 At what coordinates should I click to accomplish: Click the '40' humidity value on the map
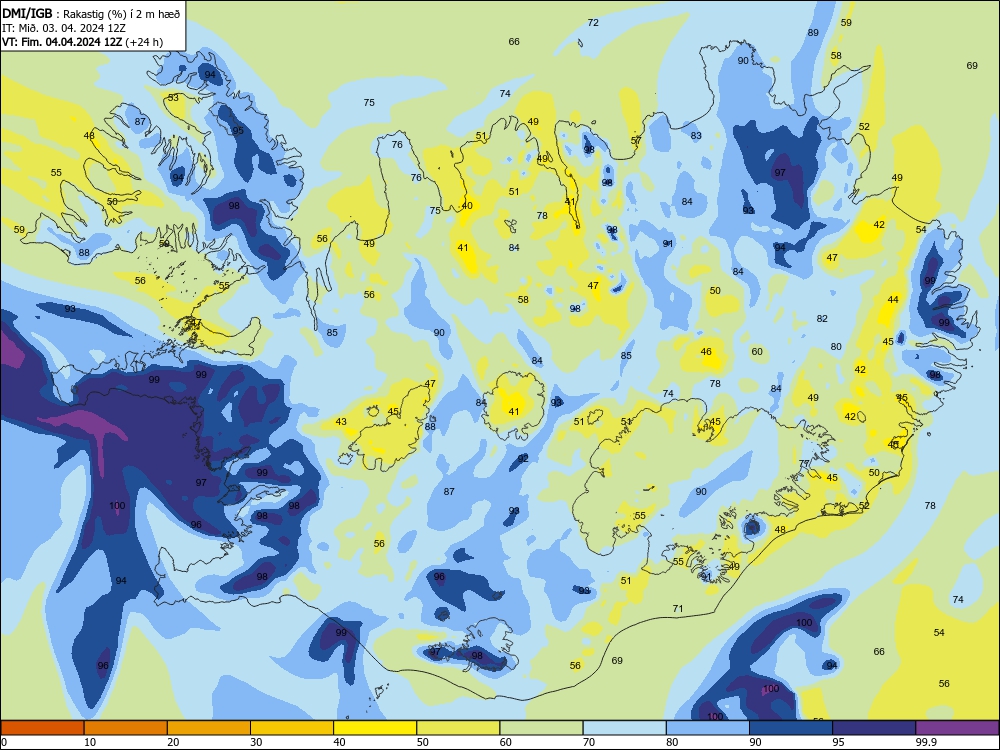[x=467, y=205]
